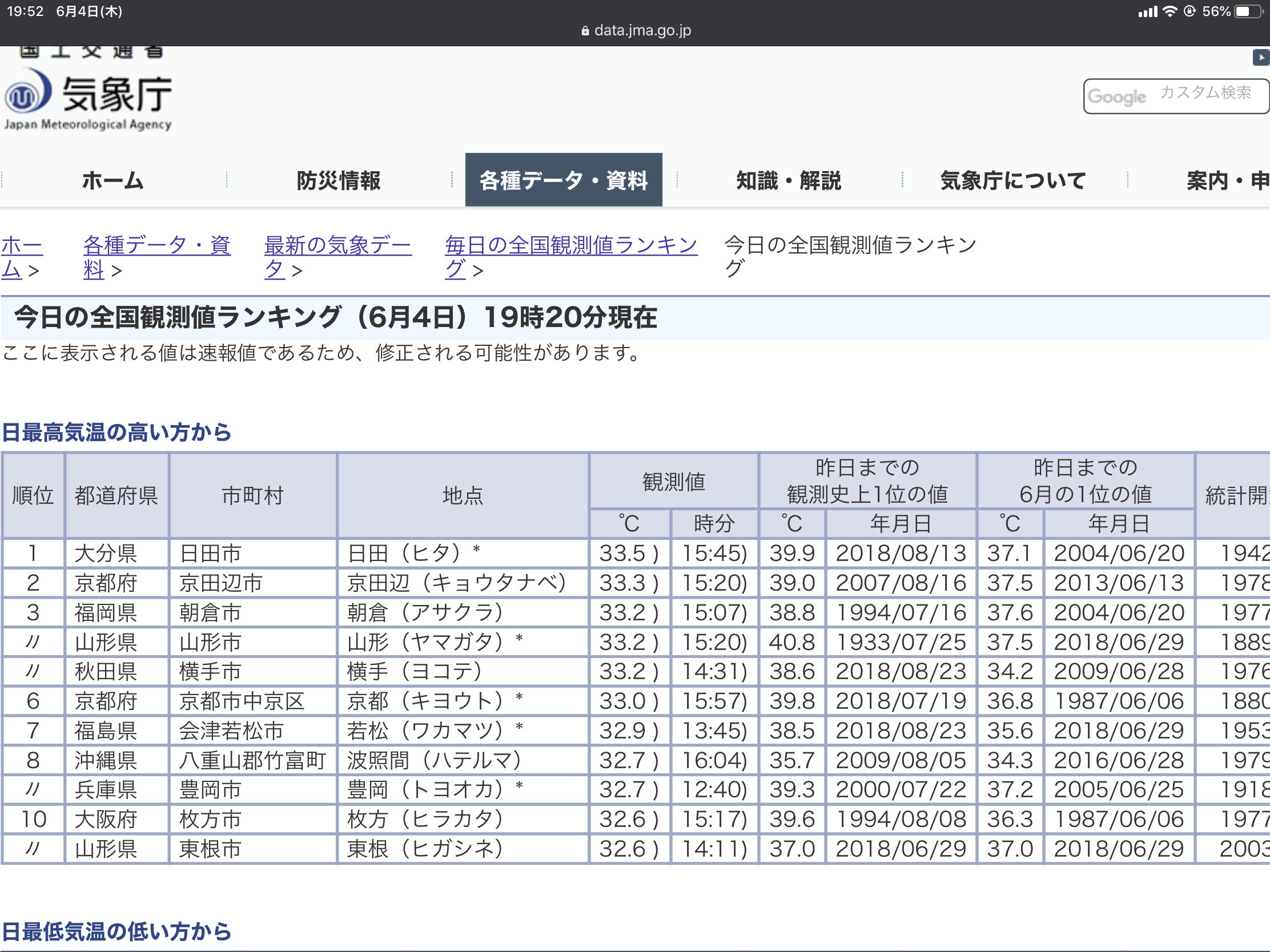Screen dimensions: 1270x952
Task: Tap the data.jma.go.jp address bar
Action: pyautogui.click(x=642, y=30)
